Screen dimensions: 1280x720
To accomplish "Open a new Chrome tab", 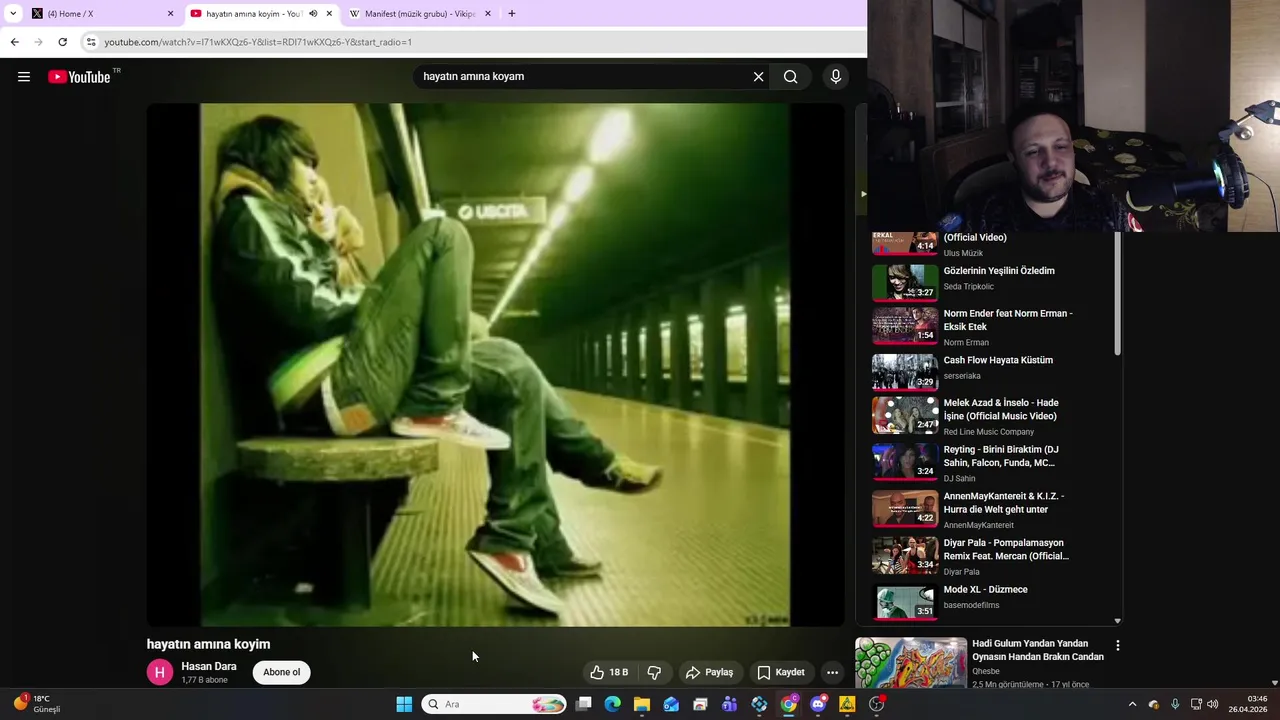I will click(x=511, y=14).
